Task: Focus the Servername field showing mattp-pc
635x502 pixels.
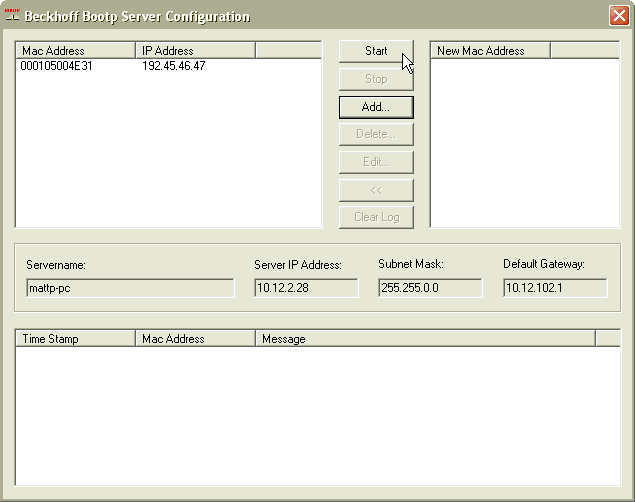Action: click(x=130, y=288)
